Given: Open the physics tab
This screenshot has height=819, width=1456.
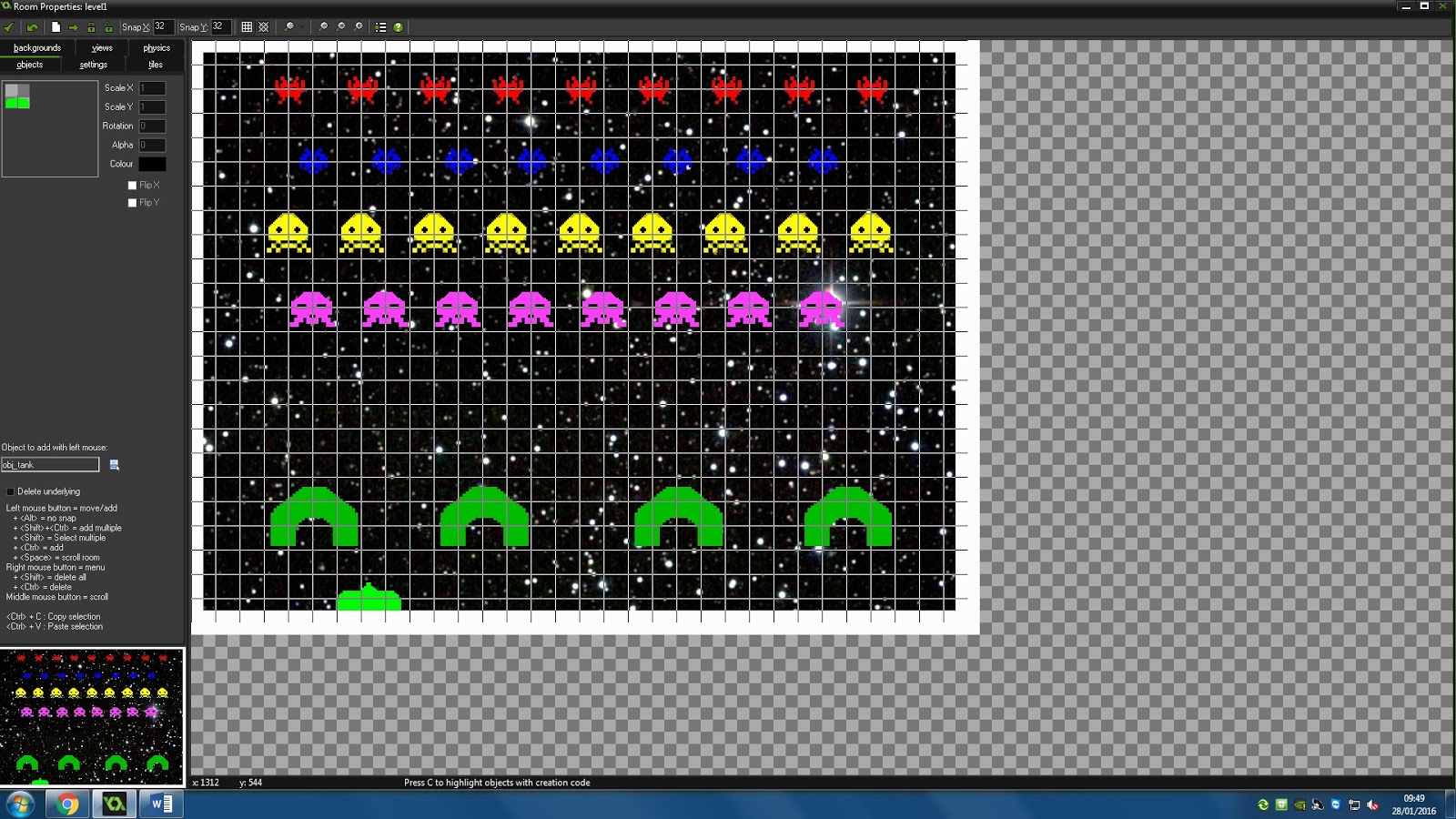Looking at the screenshot, I should point(155,47).
